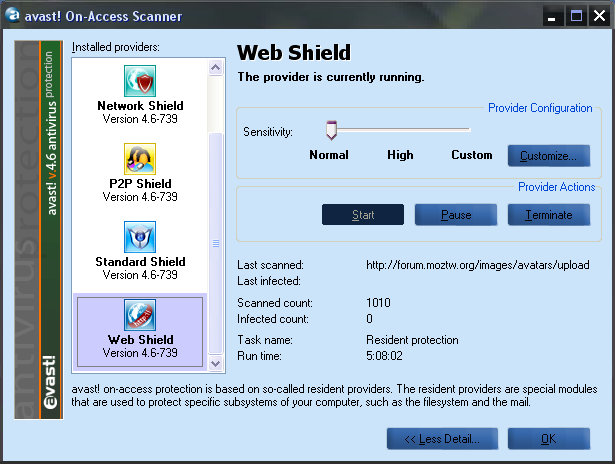Open the Customize... settings button
Viewport: 615px width, 464px height.
[549, 156]
